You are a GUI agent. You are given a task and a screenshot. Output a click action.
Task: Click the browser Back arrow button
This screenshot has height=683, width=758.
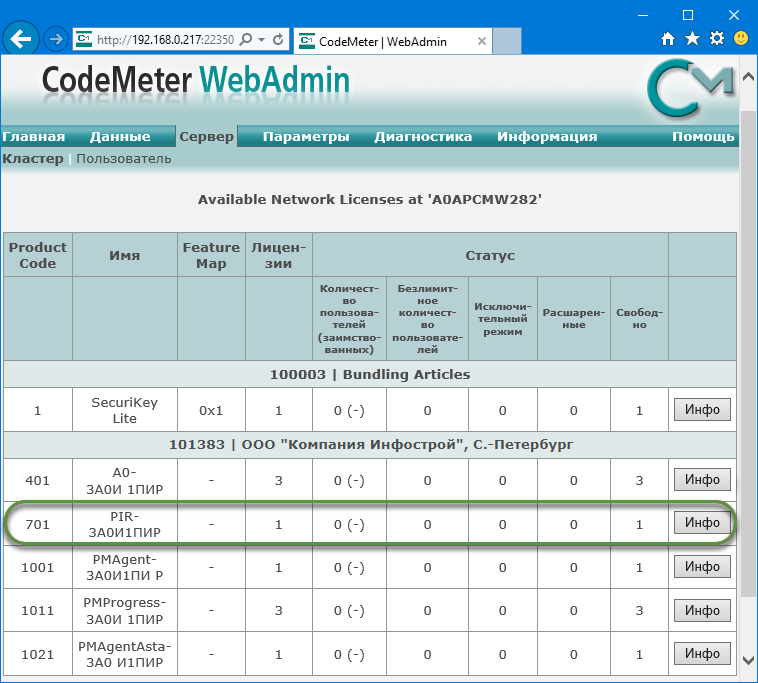pyautogui.click(x=22, y=40)
